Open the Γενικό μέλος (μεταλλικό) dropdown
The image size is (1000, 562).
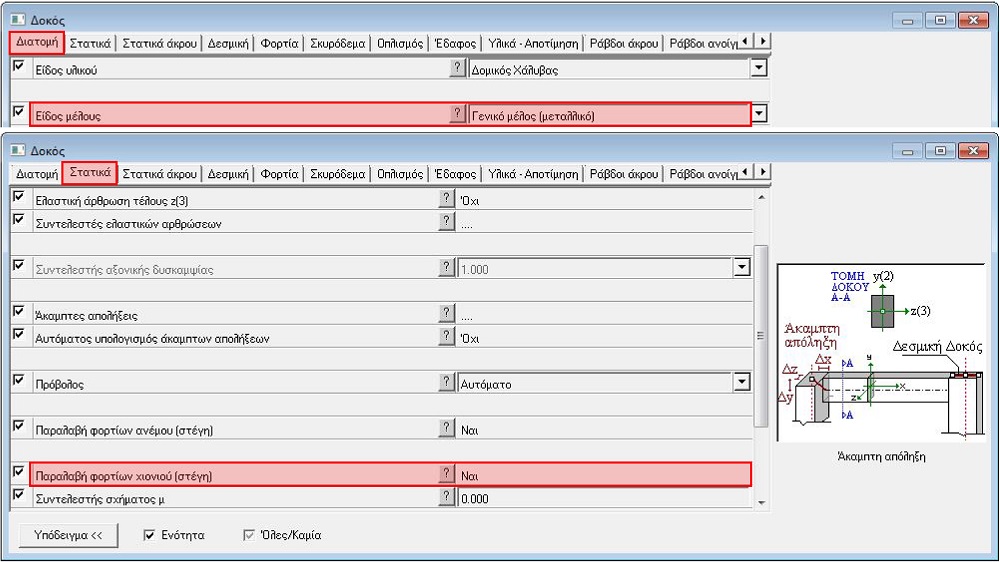(759, 114)
